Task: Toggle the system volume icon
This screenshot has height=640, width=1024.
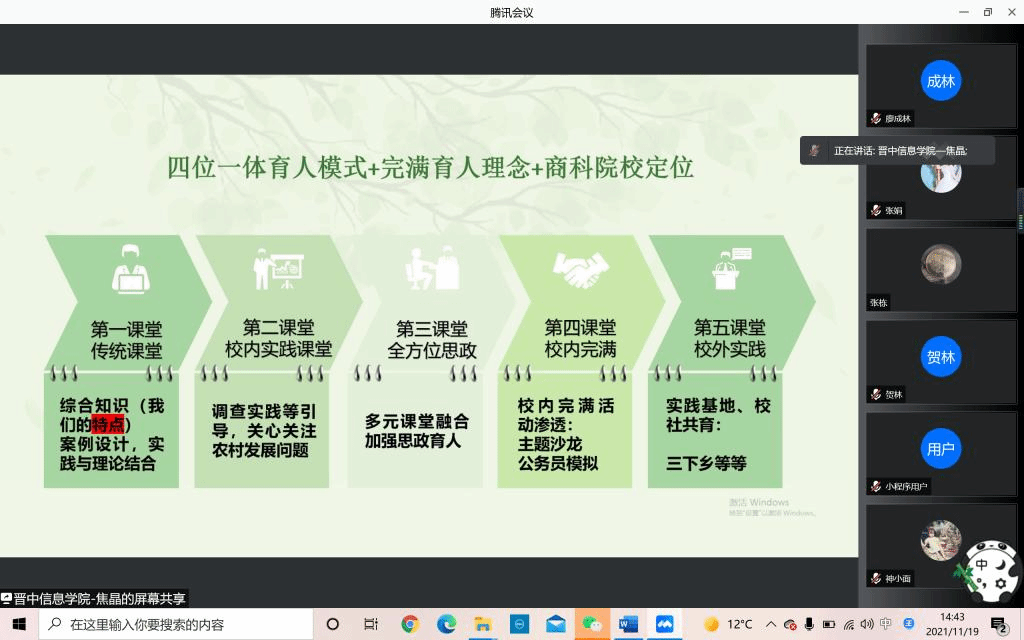Action: (866, 625)
